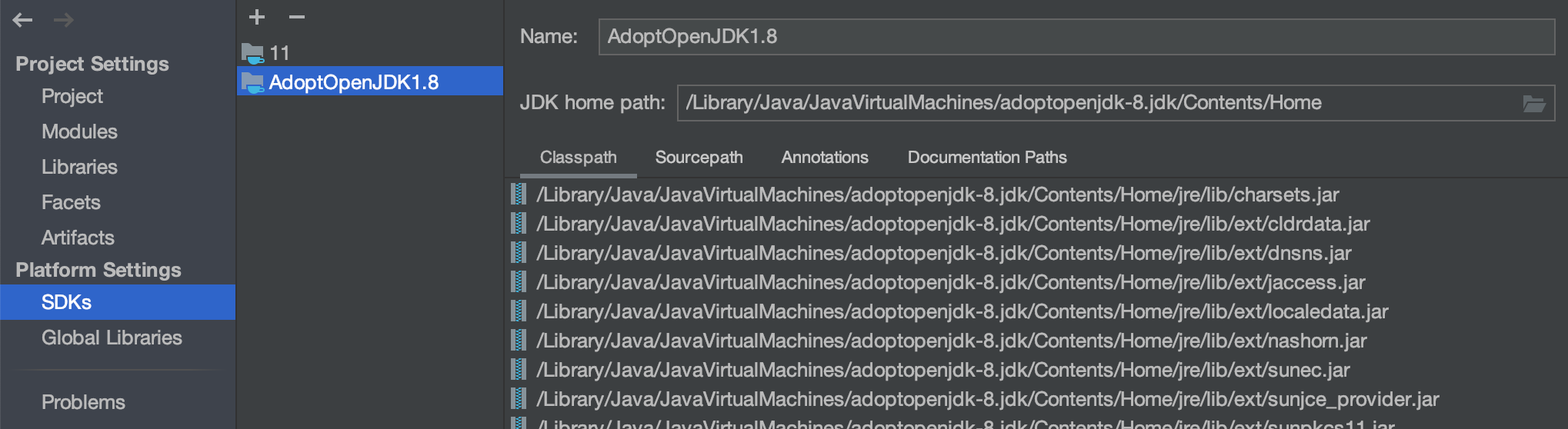1568x429 pixels.
Task: Add a new SDK with the plus icon
Action: (x=257, y=16)
